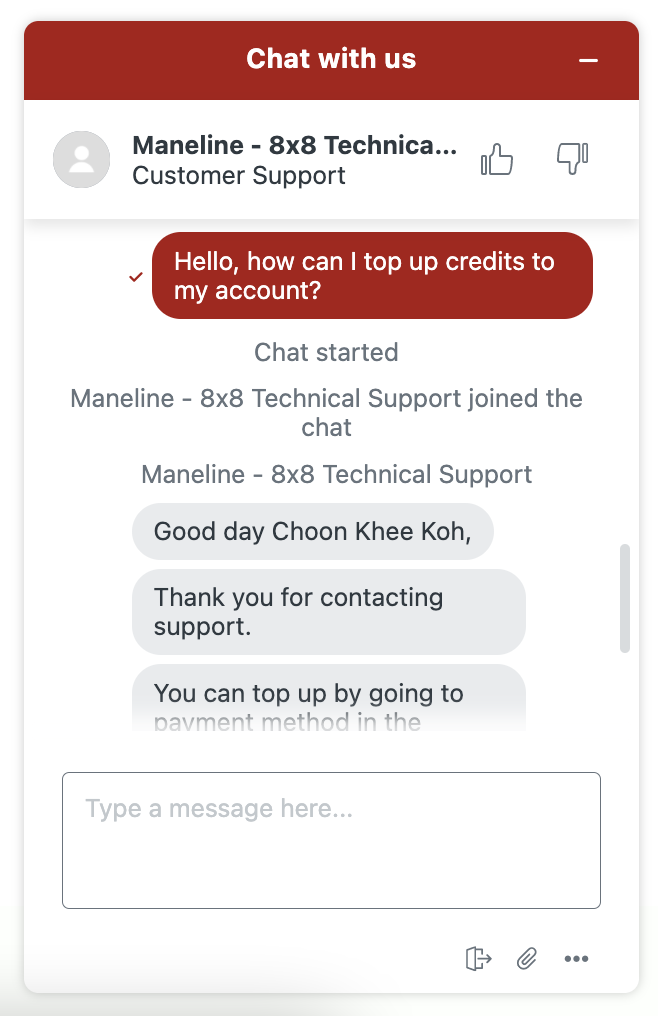Rate the chat with thumbs down
The image size is (658, 1016).
click(572, 158)
